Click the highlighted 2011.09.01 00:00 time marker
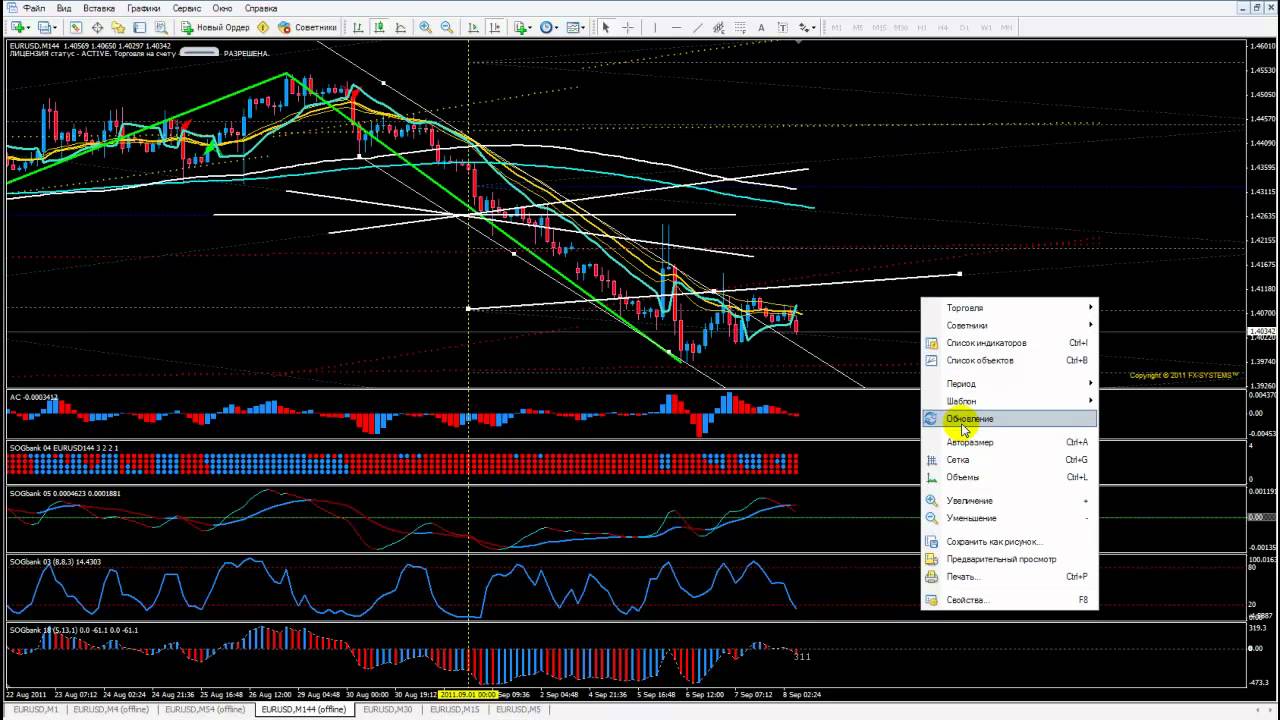Image resolution: width=1280 pixels, height=720 pixels. [x=469, y=694]
